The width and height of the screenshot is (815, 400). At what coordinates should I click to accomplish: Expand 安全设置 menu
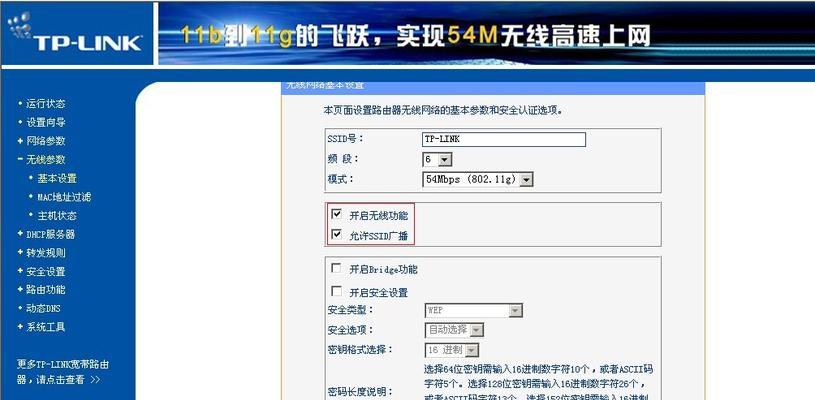pyautogui.click(x=46, y=272)
